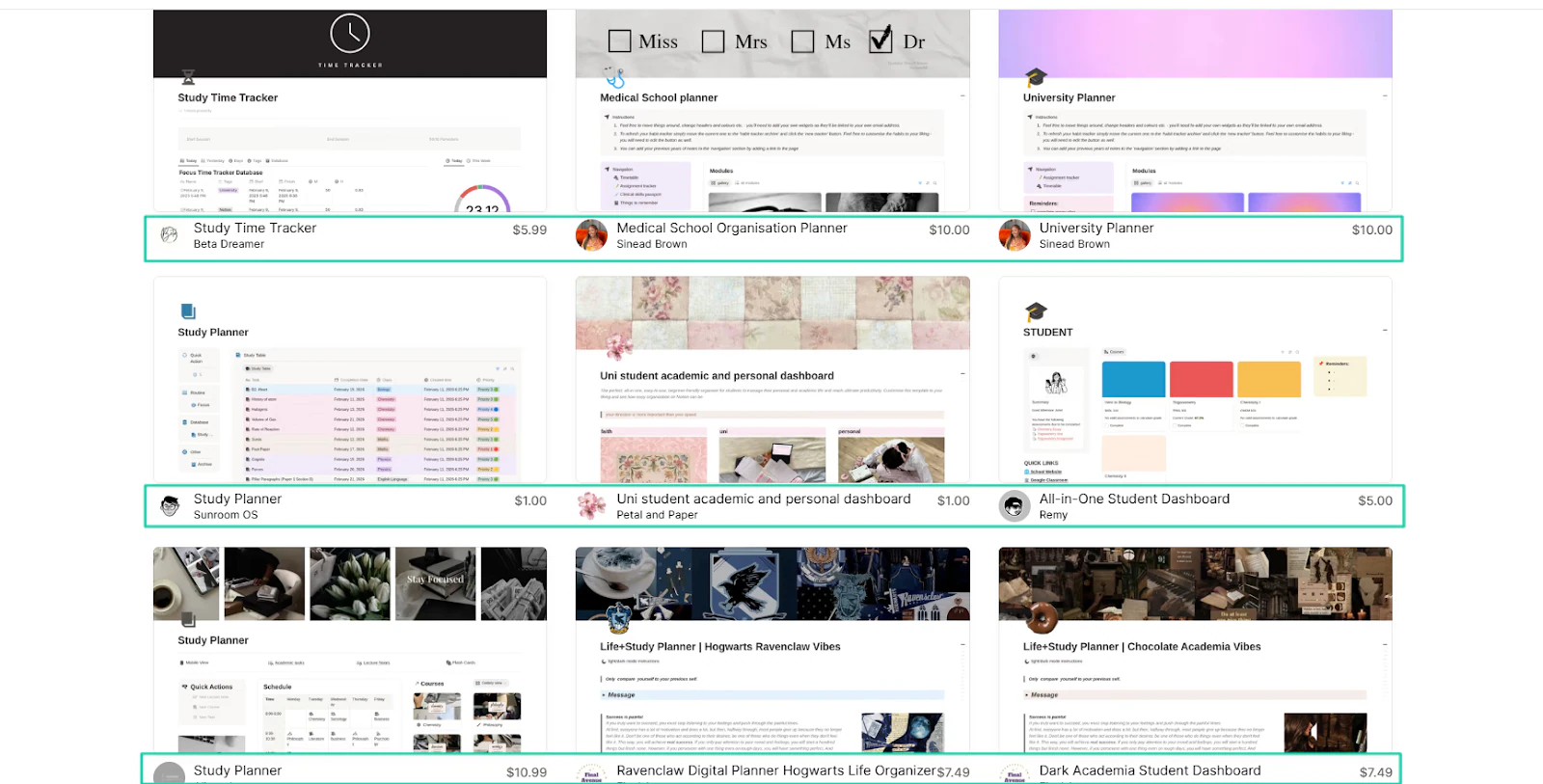The height and width of the screenshot is (784, 1543).
Task: Click the Petal and Paper flower avatar
Action: coord(591,505)
